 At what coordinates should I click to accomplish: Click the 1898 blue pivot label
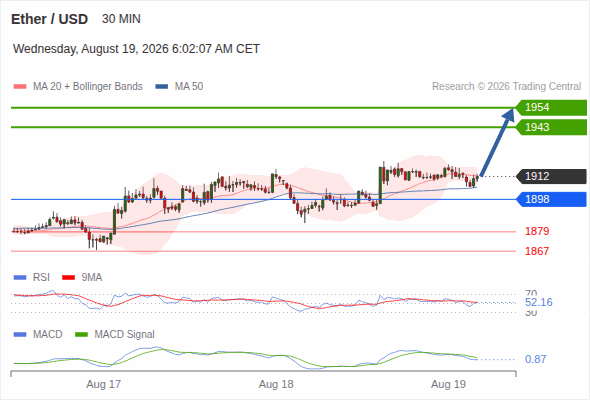click(551, 199)
